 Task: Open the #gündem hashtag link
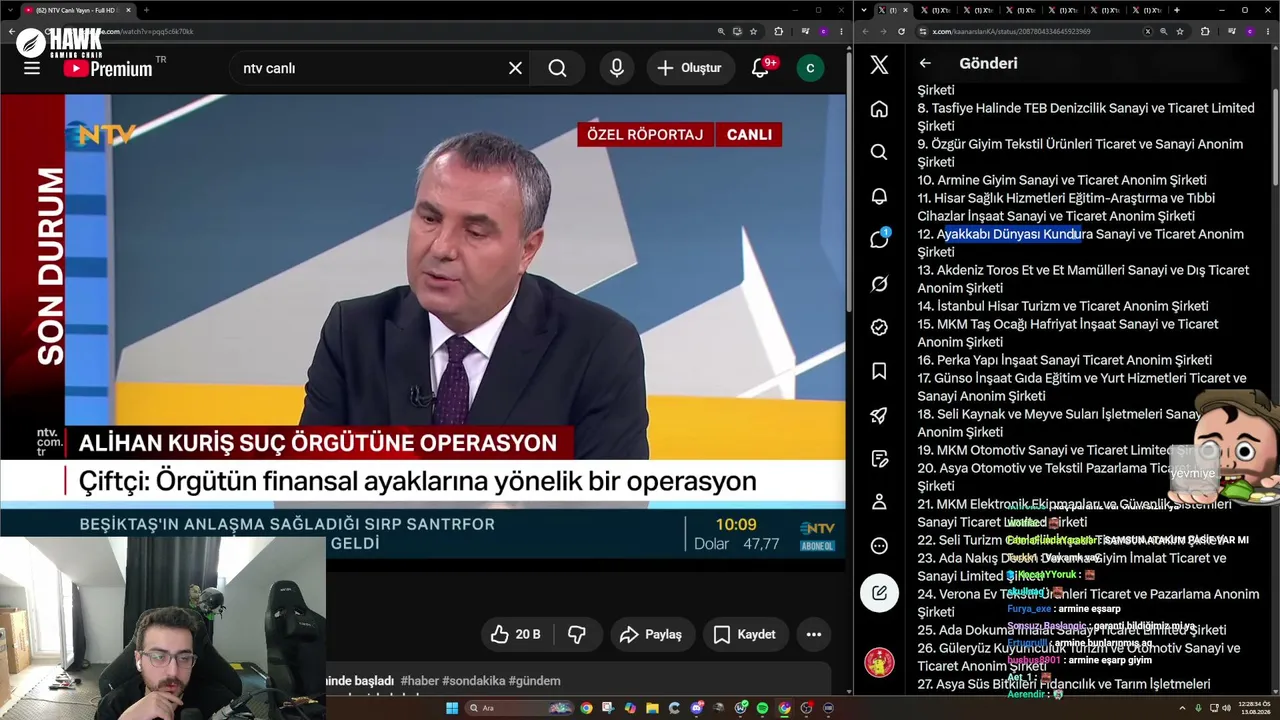coord(534,681)
